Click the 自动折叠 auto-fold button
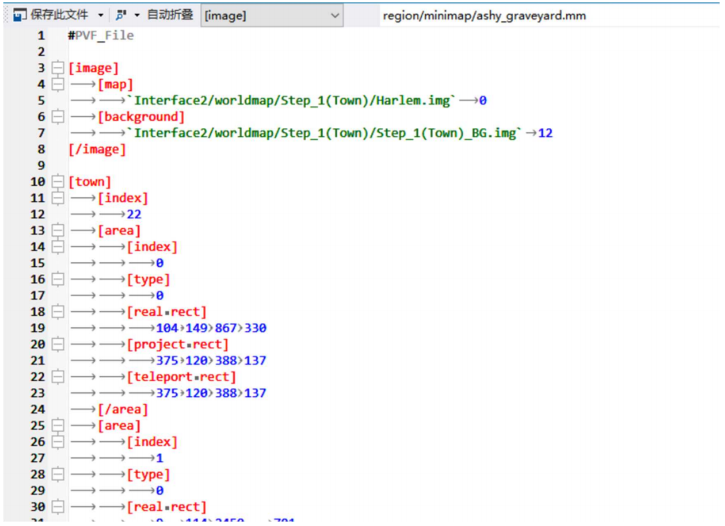This screenshot has width=725, height=526. [x=169, y=15]
